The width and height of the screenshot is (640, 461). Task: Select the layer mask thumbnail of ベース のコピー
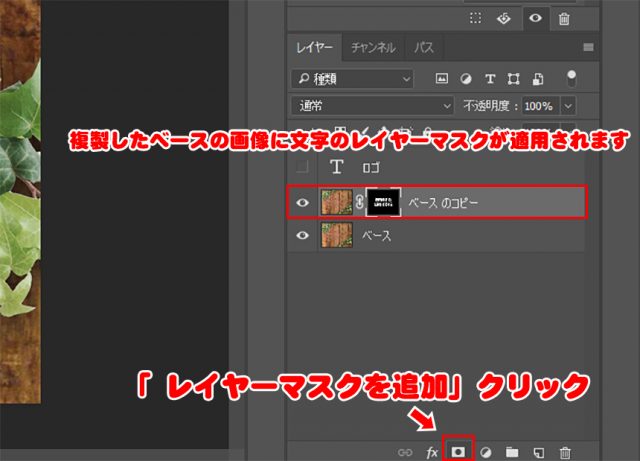pyautogui.click(x=383, y=202)
